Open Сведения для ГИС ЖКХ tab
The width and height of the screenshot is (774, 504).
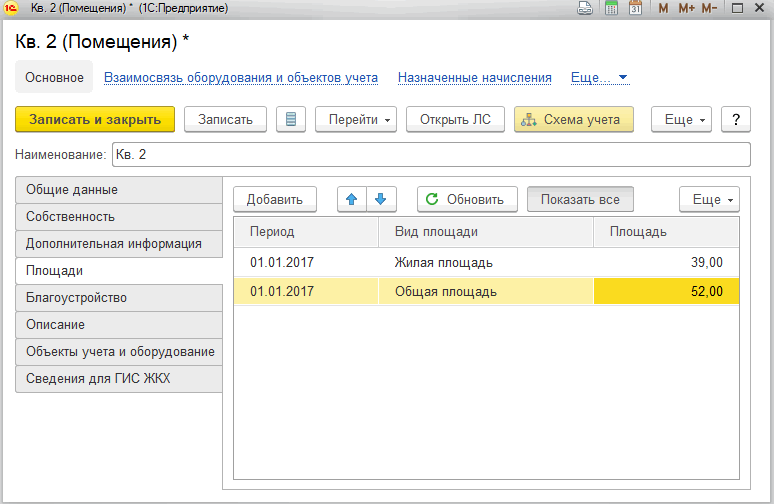(x=119, y=379)
